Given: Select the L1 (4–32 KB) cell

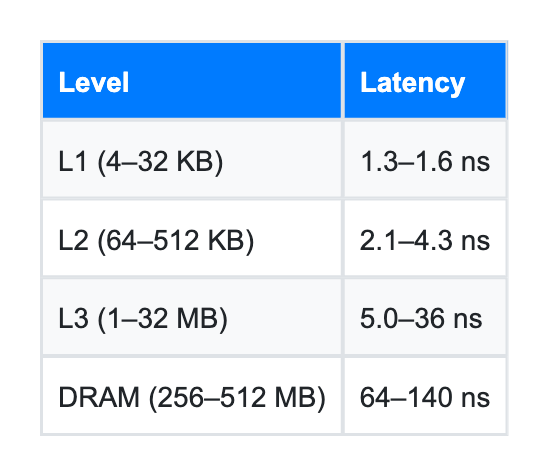Looking at the screenshot, I should click(192, 160).
